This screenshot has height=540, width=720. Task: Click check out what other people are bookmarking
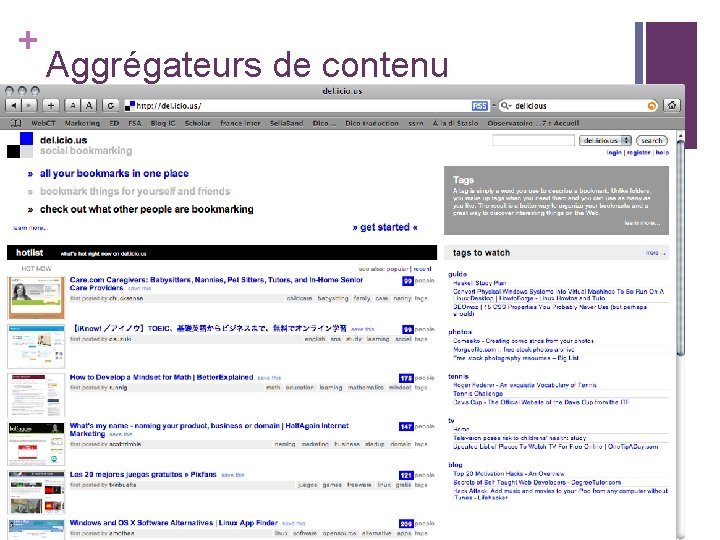click(146, 209)
